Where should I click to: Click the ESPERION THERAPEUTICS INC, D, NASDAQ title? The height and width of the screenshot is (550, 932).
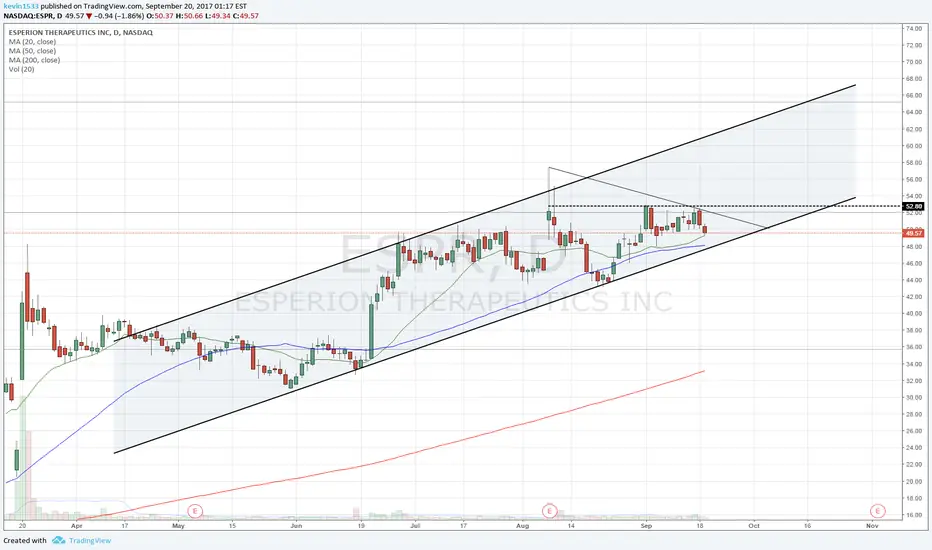point(80,33)
